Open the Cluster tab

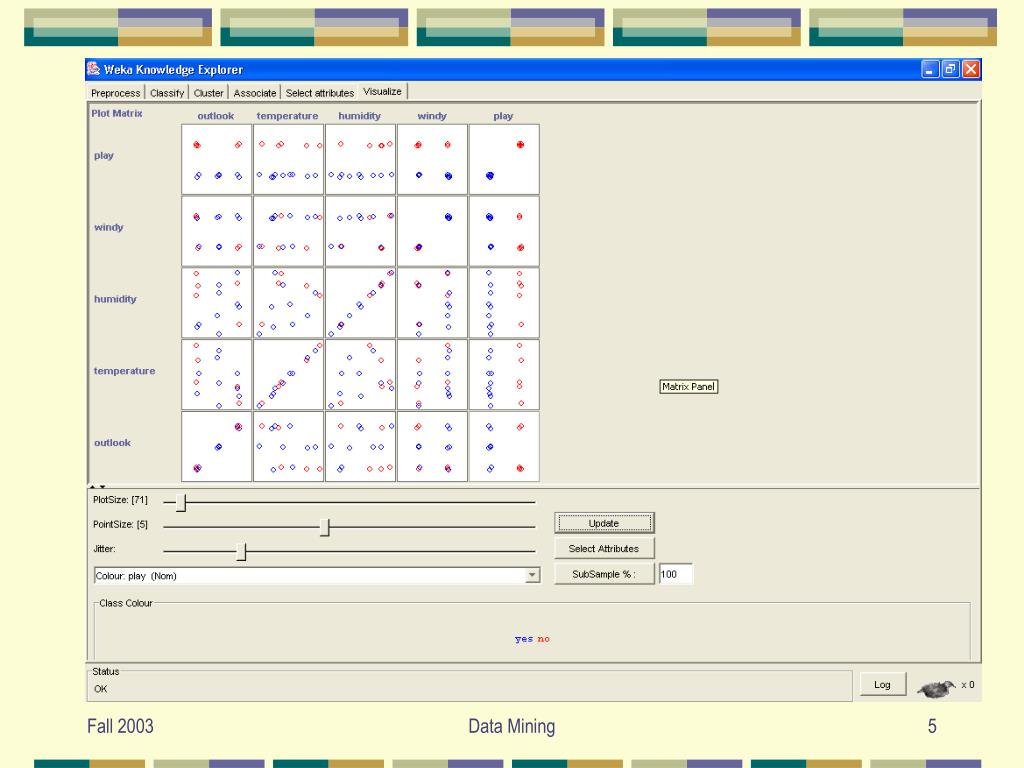click(208, 93)
